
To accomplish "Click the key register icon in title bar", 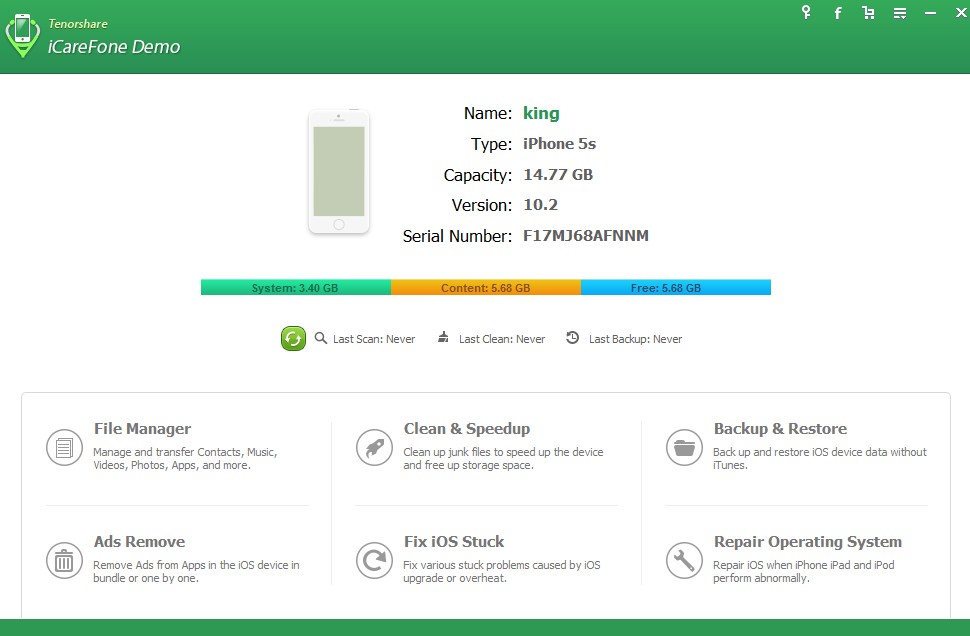I will [x=805, y=12].
